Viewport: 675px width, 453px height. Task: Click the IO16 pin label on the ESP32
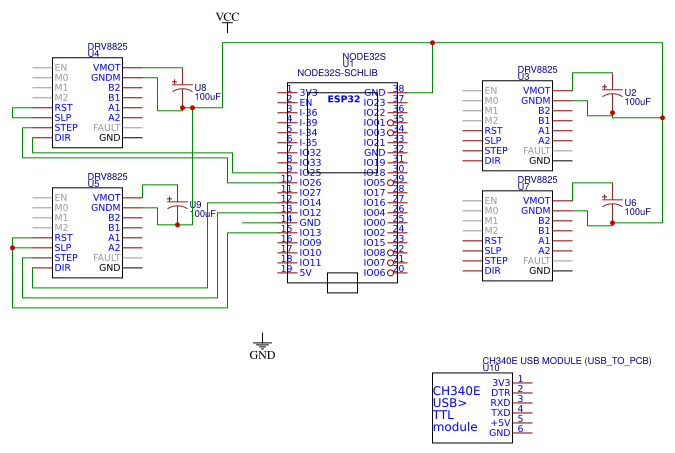tap(374, 203)
